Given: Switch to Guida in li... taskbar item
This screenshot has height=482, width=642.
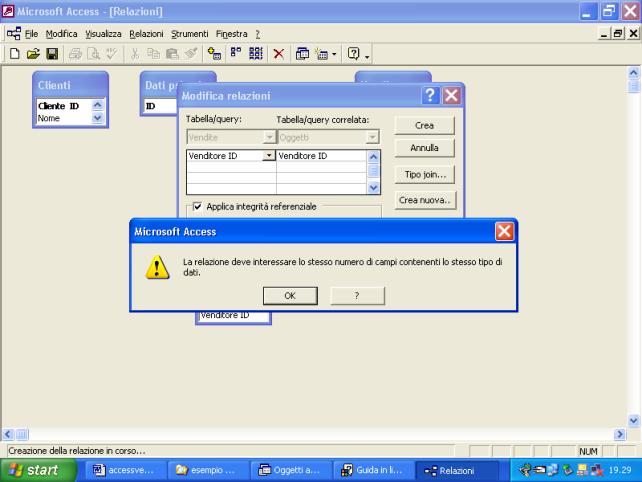Looking at the screenshot, I should tap(374, 470).
